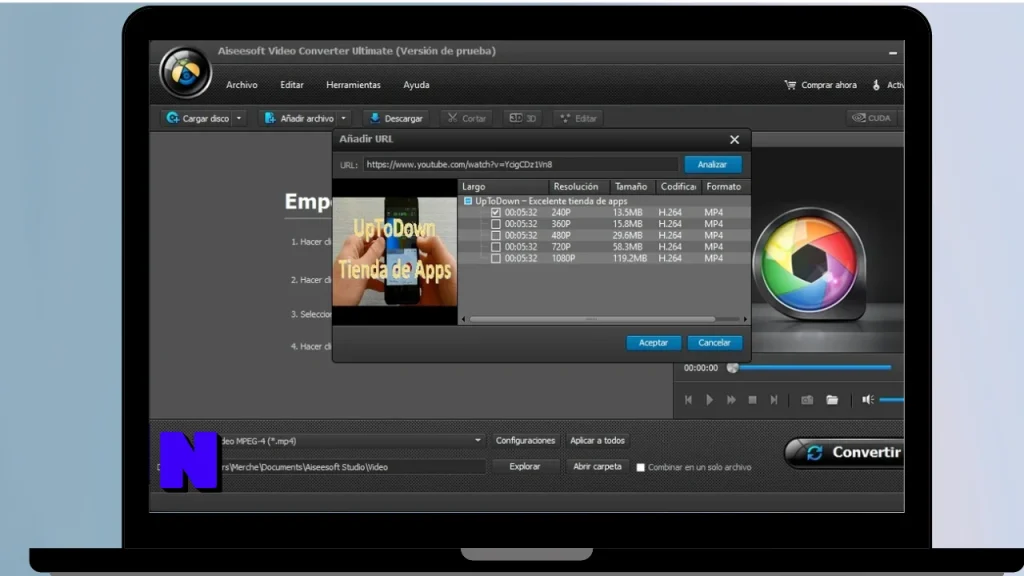Check the 360P resolution checkbox
Viewport: 1024px width, 576px height.
[x=496, y=224]
